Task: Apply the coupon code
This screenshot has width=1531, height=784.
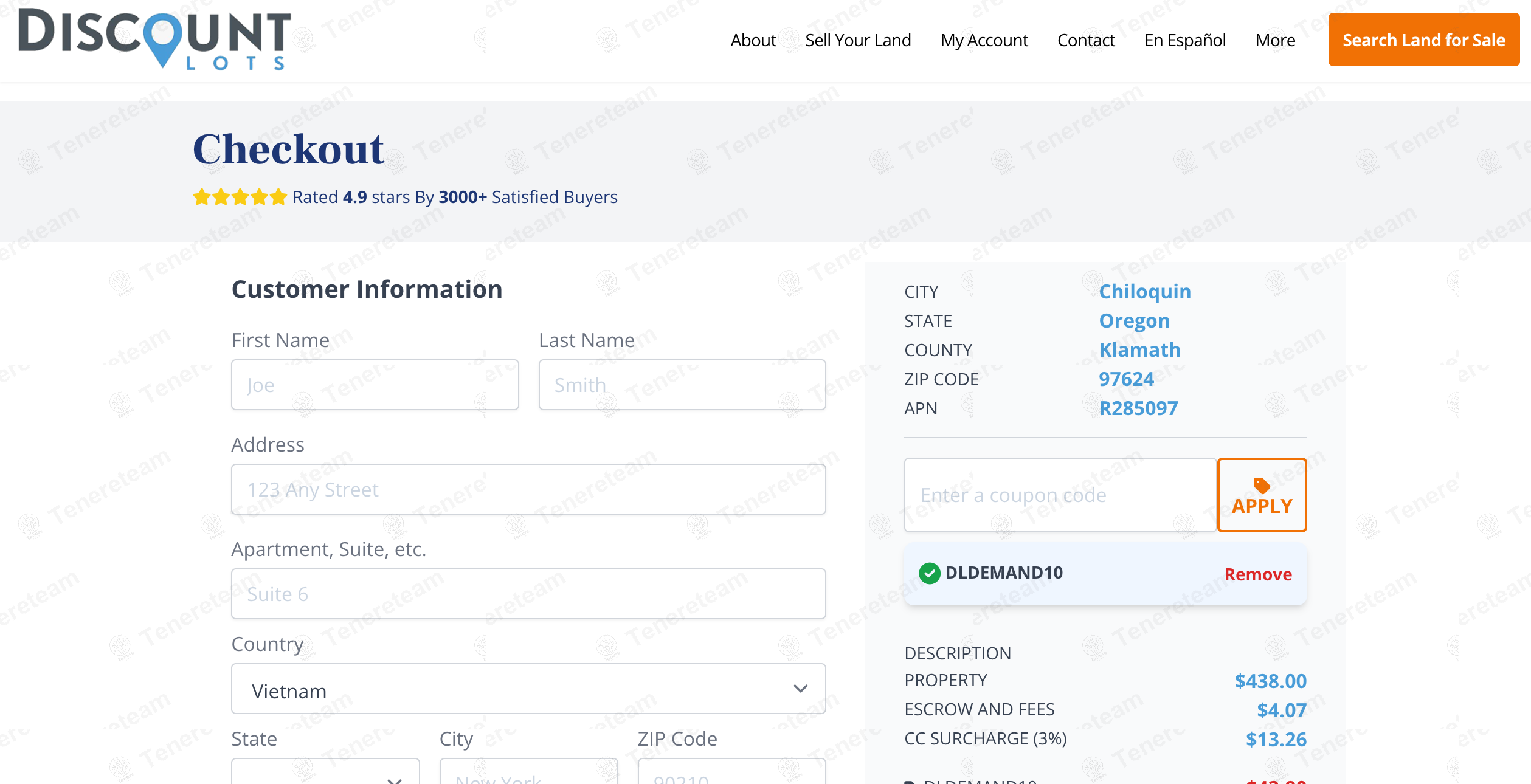Action: (1262, 495)
